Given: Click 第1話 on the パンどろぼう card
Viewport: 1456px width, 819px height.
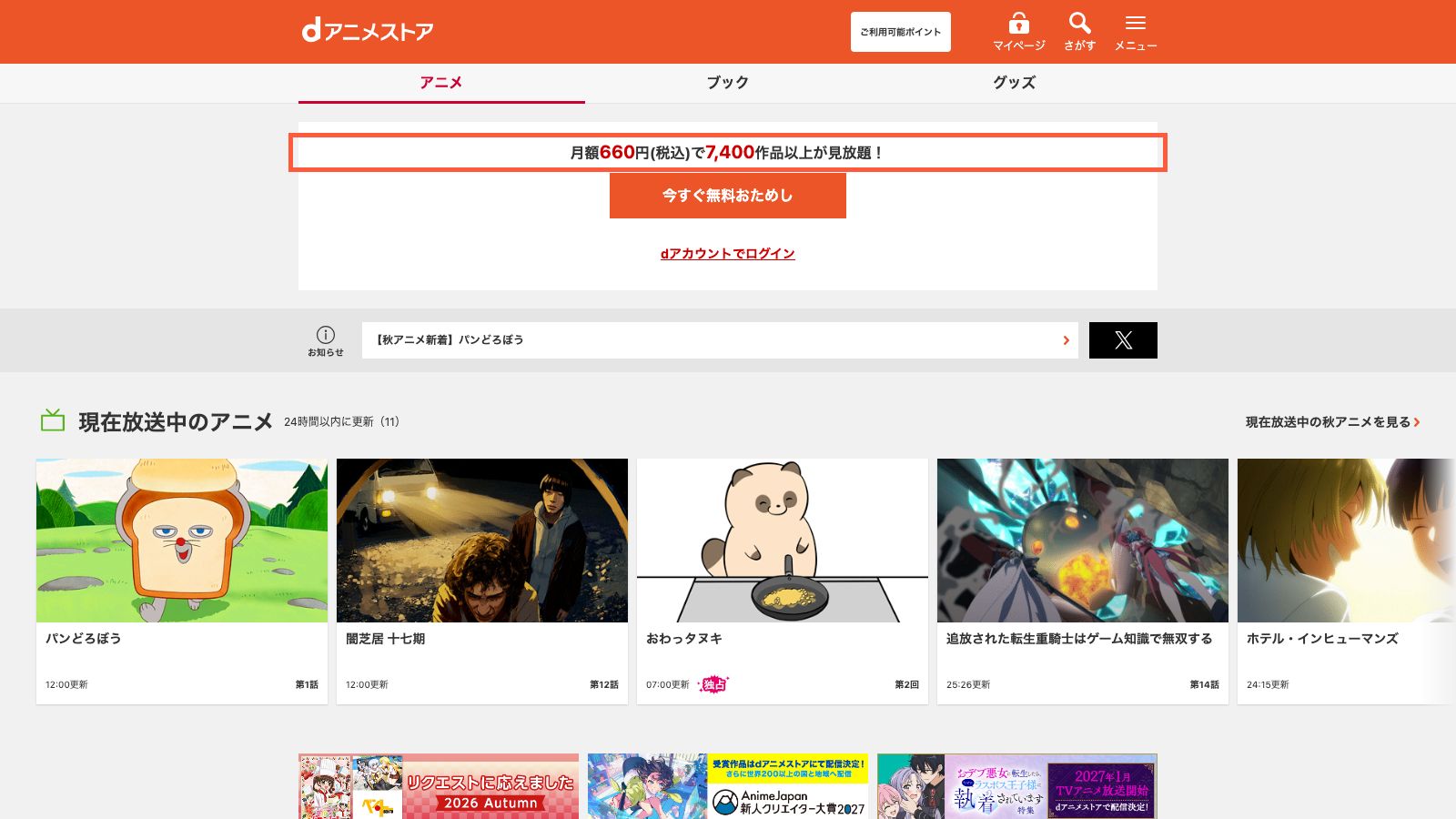Looking at the screenshot, I should tap(307, 684).
